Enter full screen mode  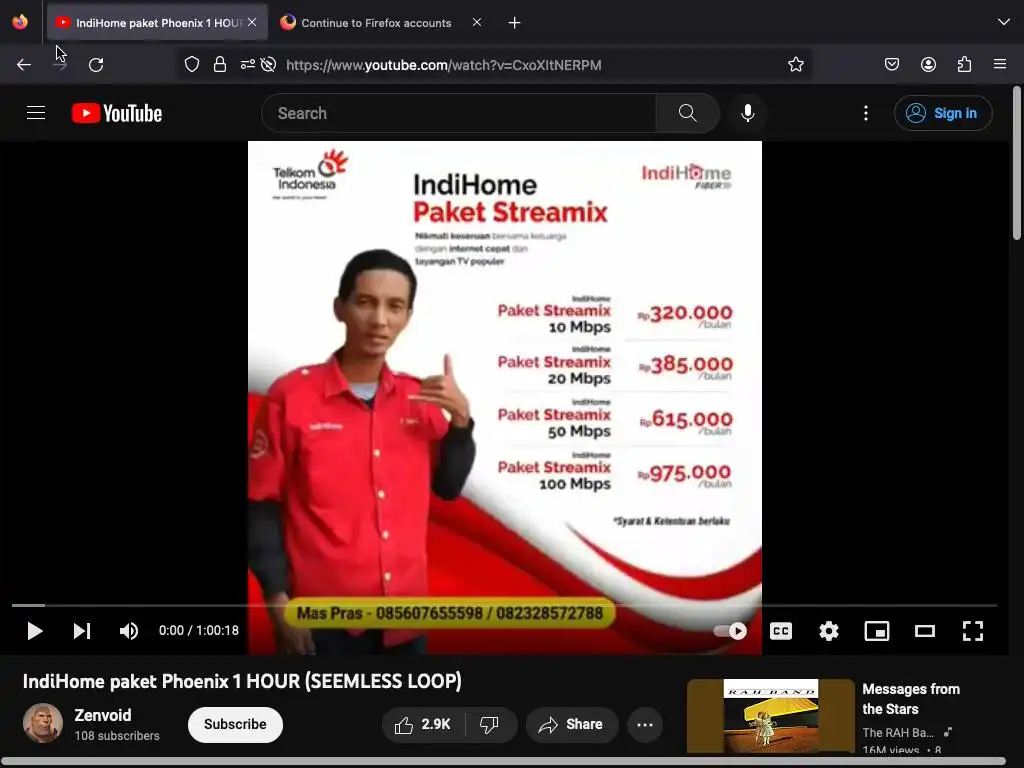point(972,631)
